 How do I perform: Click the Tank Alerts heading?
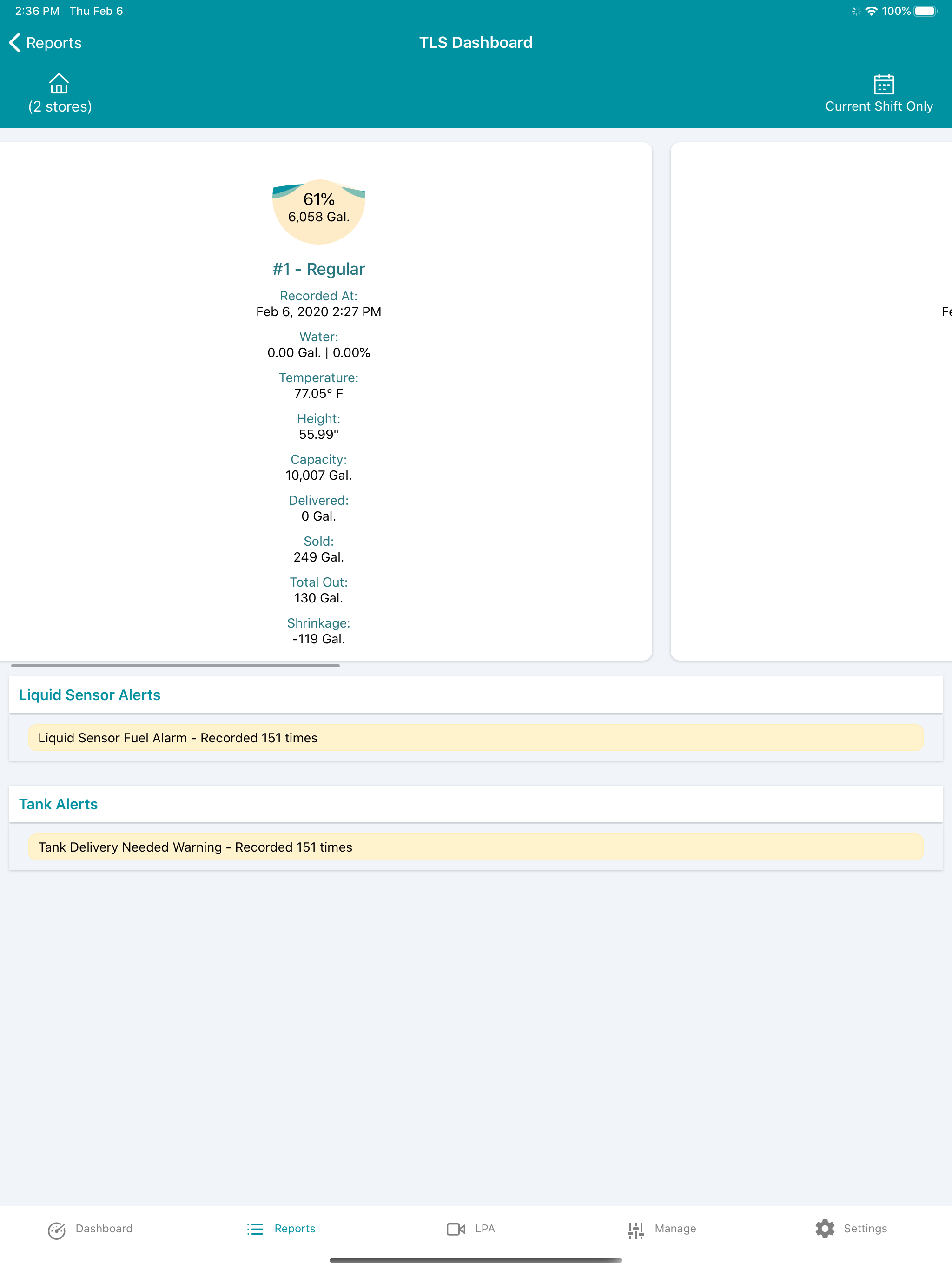click(x=58, y=804)
